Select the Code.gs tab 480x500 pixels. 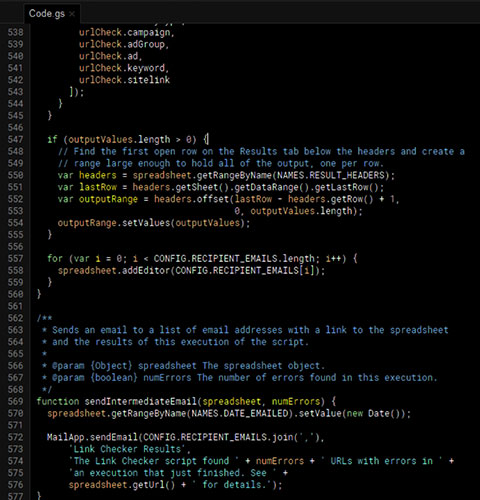click(x=52, y=14)
